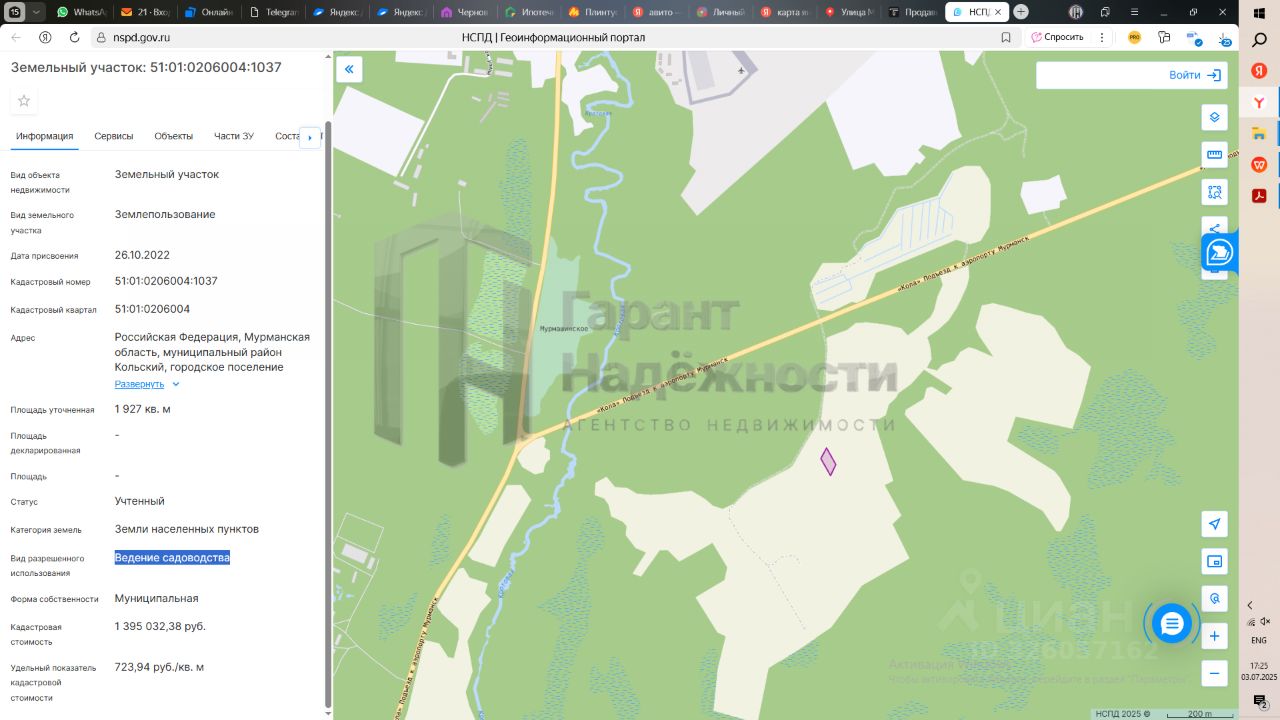
Task: Open the taskbar clock and date
Action: click(x=1259, y=671)
